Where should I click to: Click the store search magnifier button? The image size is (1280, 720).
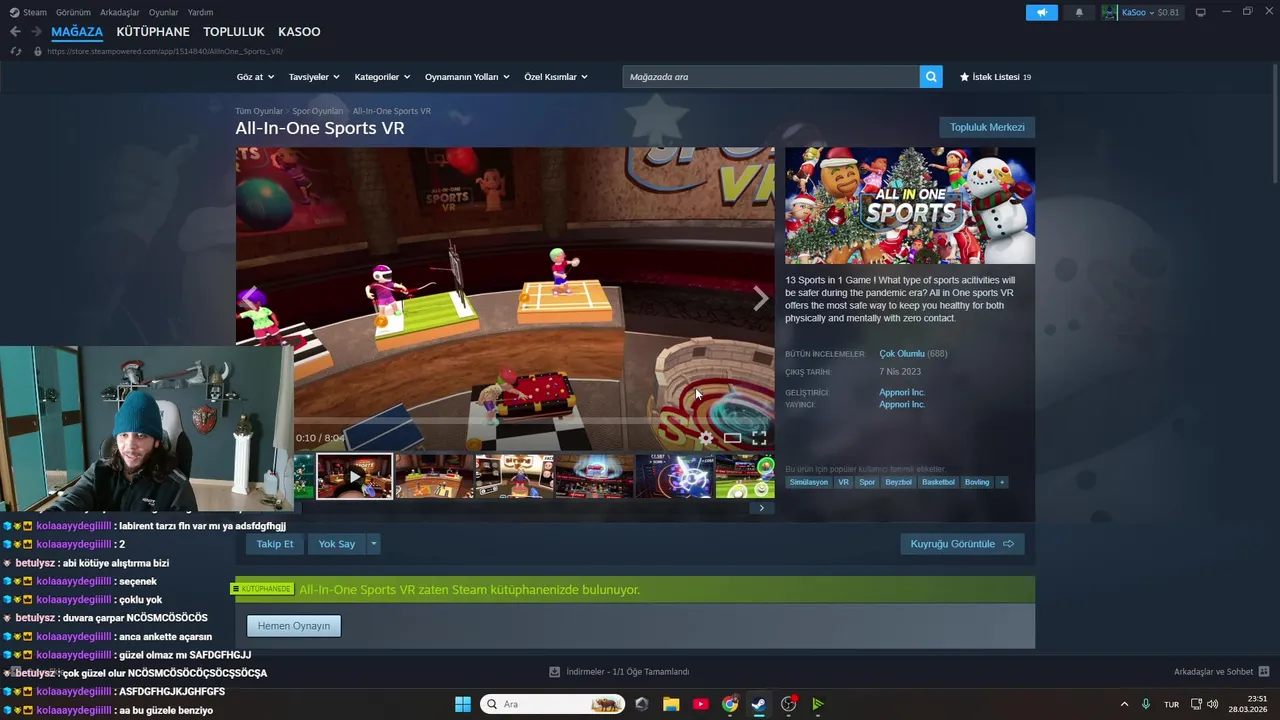(931, 76)
